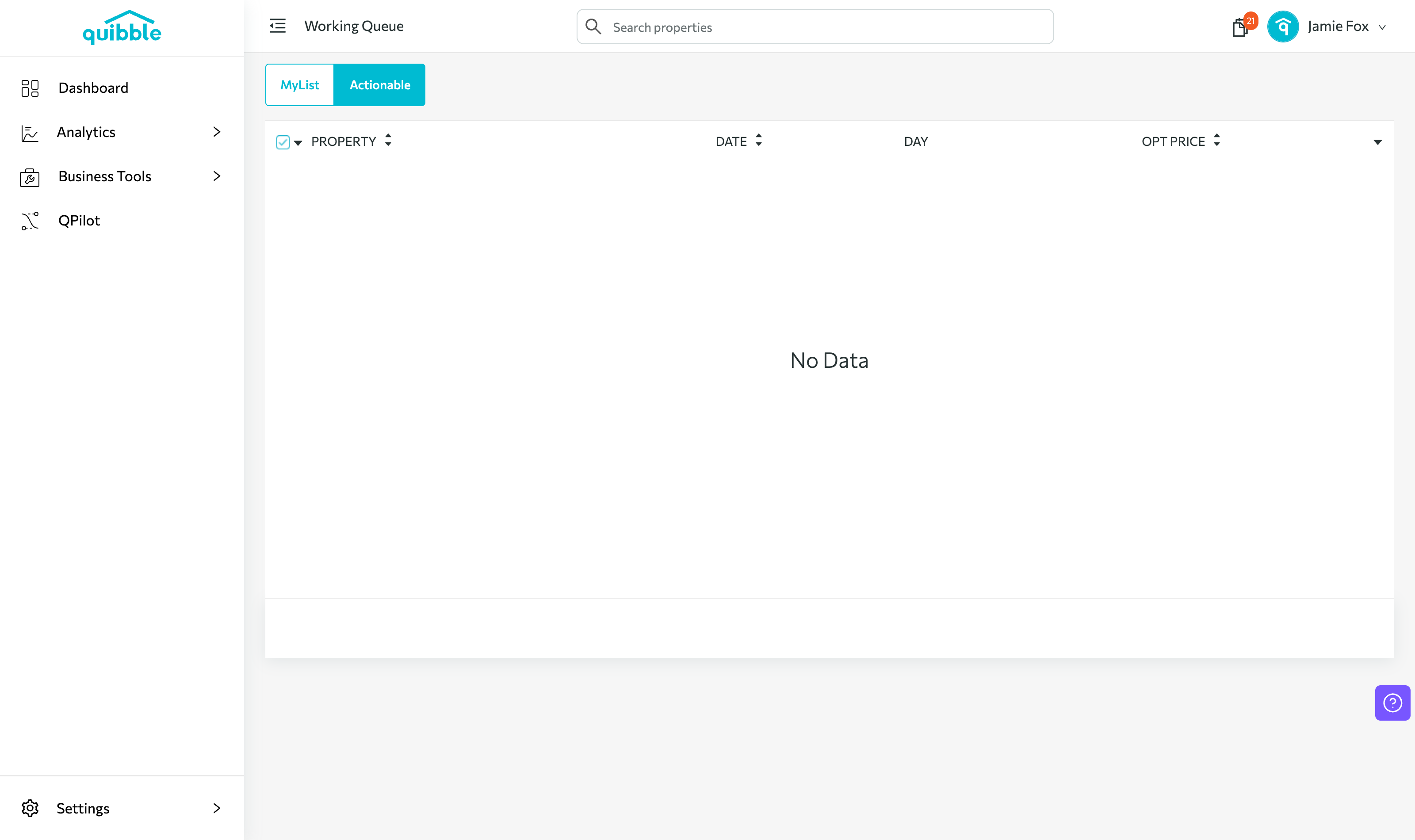Click the Analytics chart icon
Viewport: 1415px width, 840px height.
pyautogui.click(x=30, y=133)
